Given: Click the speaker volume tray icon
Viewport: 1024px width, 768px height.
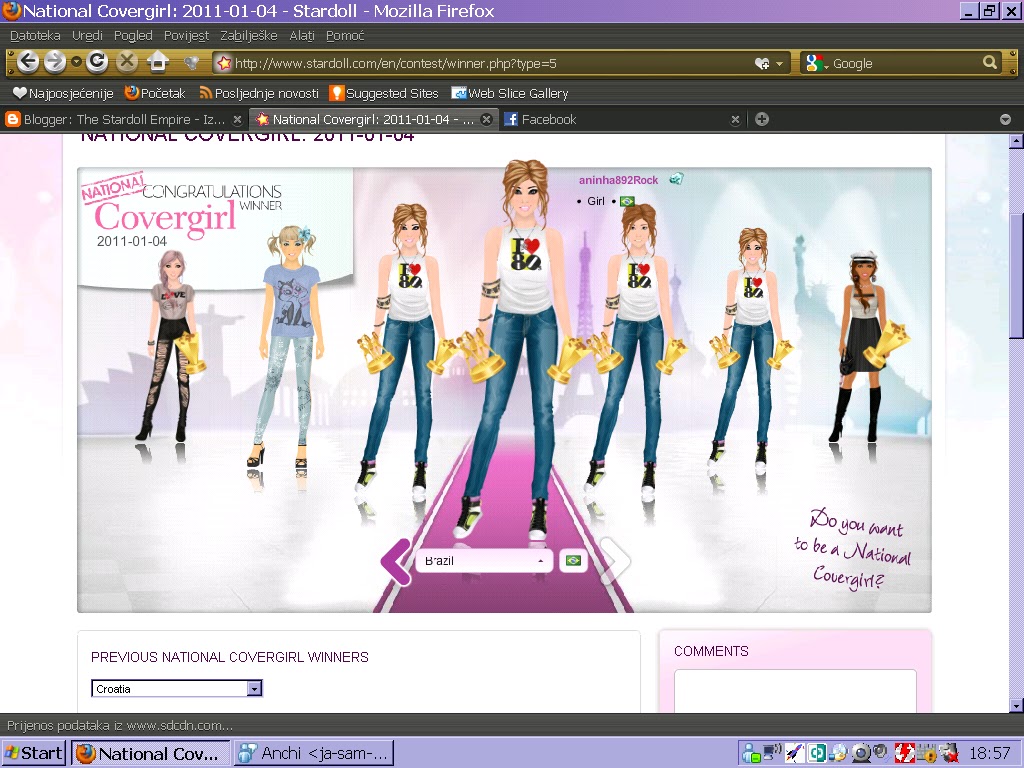Looking at the screenshot, I should (x=882, y=752).
